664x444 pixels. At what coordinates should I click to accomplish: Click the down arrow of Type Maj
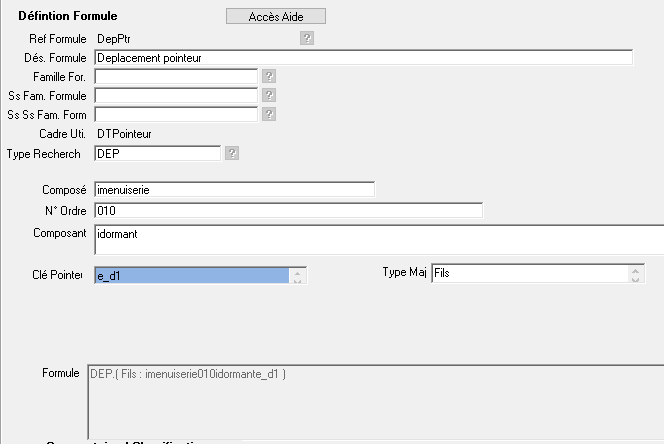pyautogui.click(x=636, y=279)
